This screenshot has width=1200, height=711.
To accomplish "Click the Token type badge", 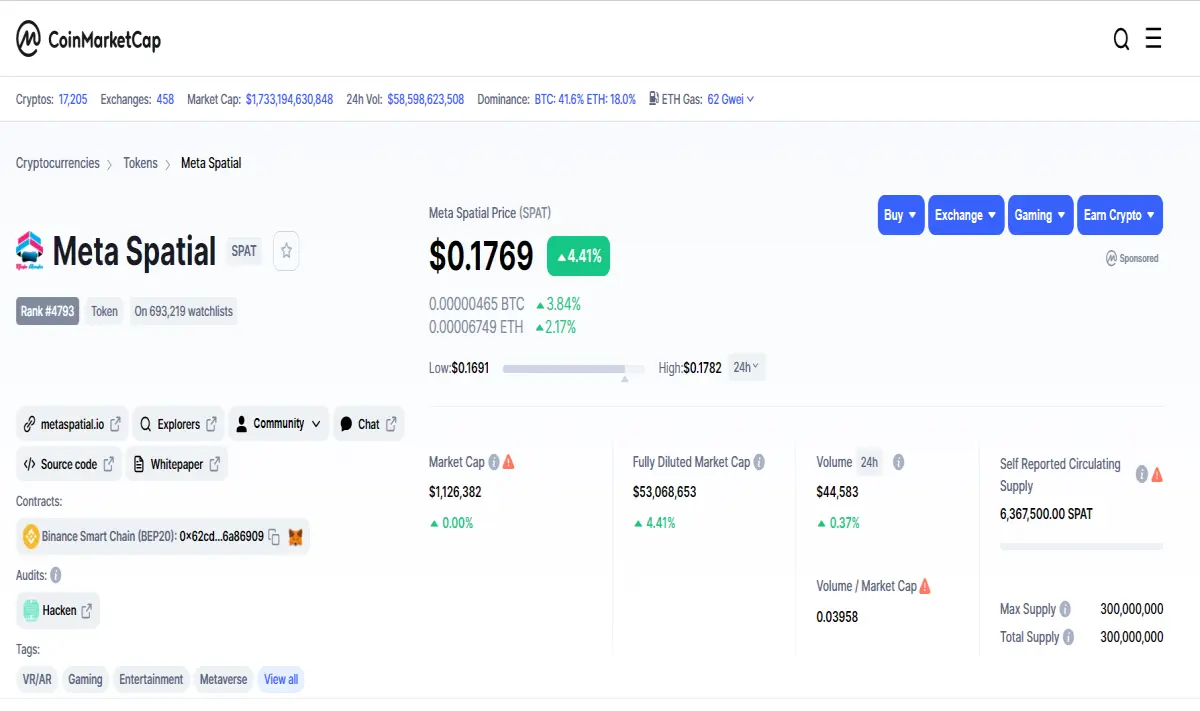I will point(104,311).
